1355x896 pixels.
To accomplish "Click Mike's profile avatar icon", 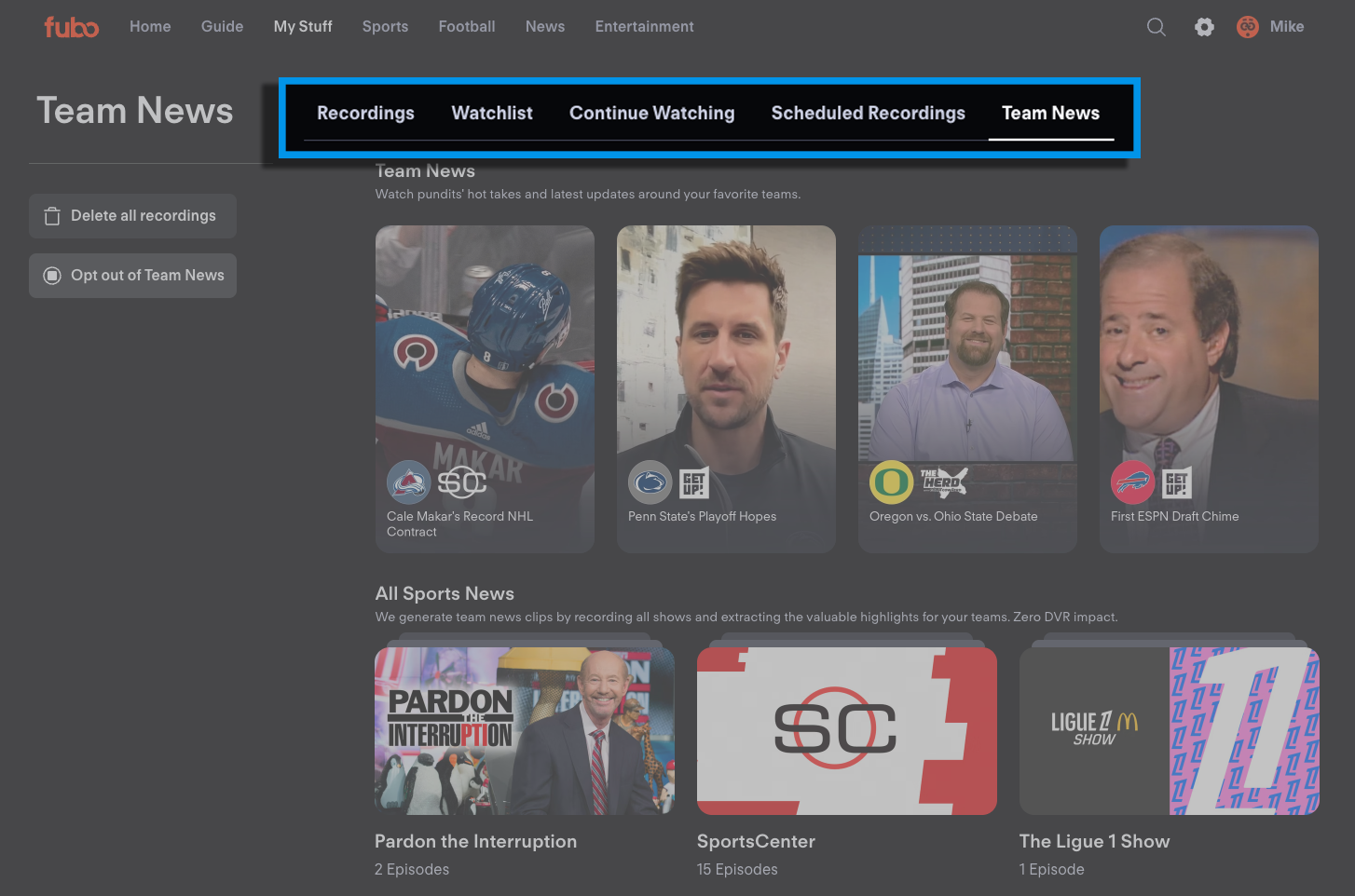I will point(1248,27).
